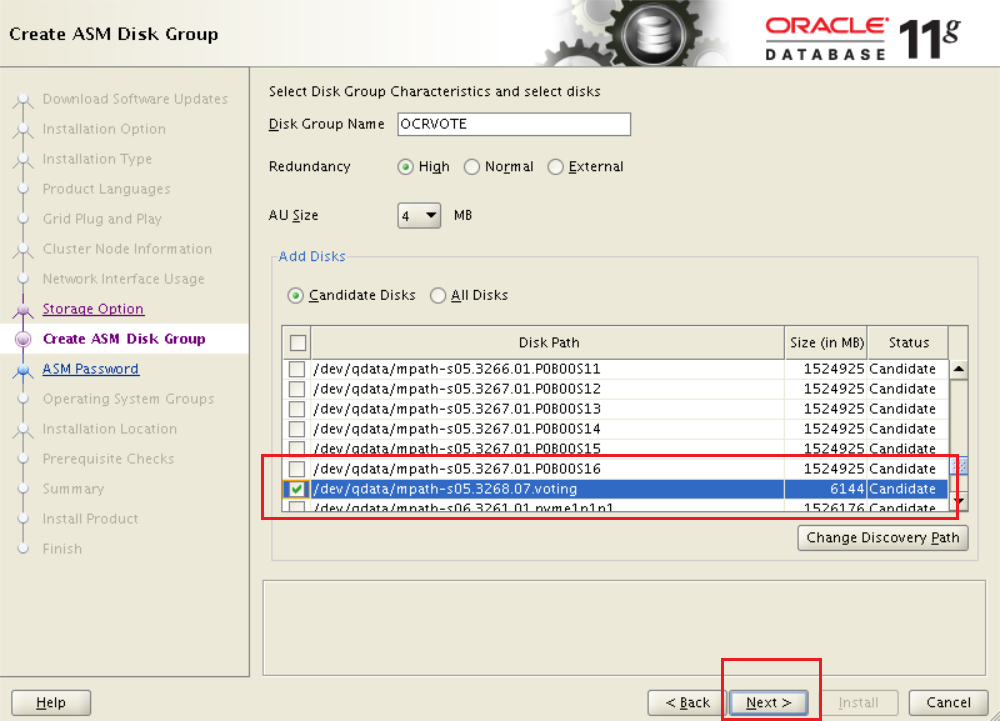Select the /dev/qdata/mpath-s05.3267.01.P0B00S14 path
Screen dimensions: 1000x721
pos(457,428)
